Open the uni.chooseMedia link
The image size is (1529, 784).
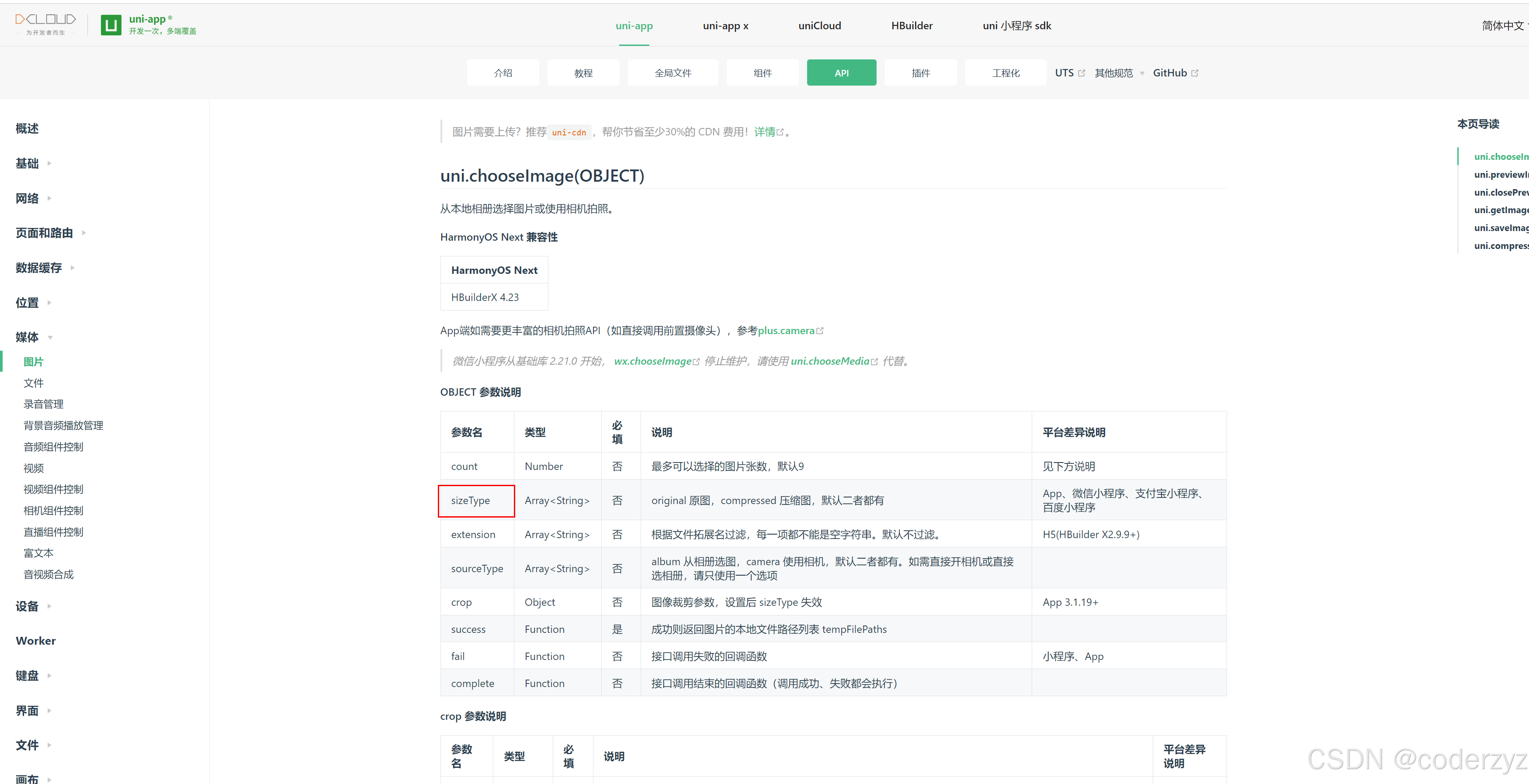[830, 362]
